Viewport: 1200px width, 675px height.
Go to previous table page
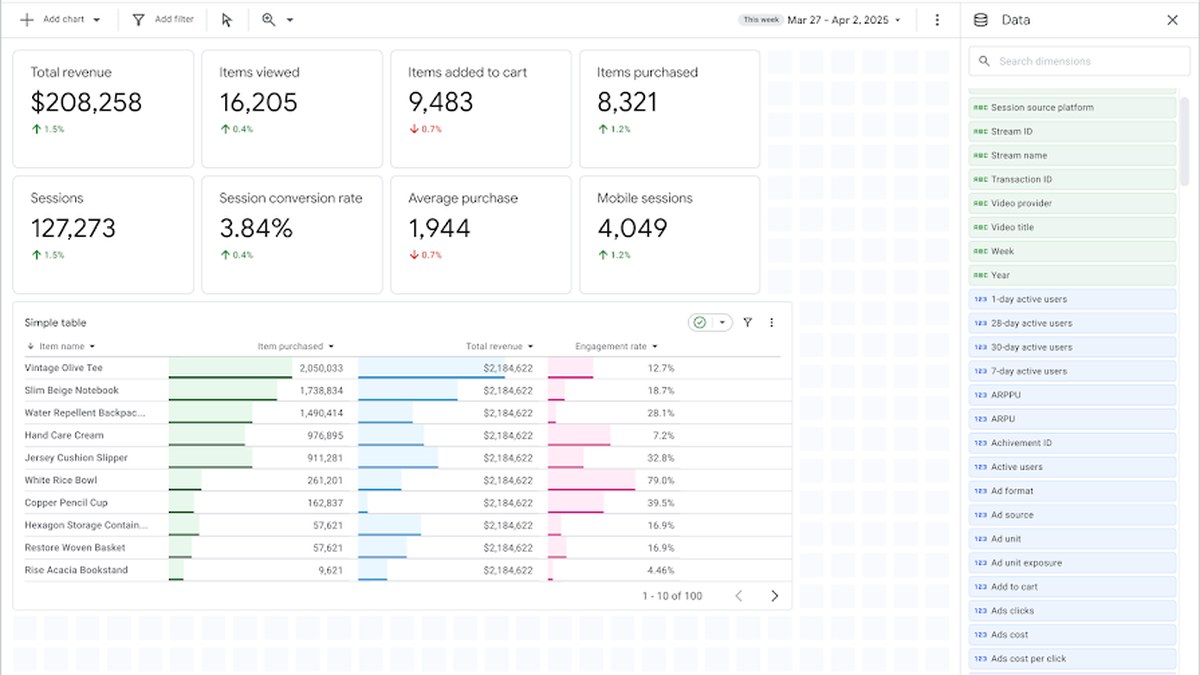click(739, 596)
